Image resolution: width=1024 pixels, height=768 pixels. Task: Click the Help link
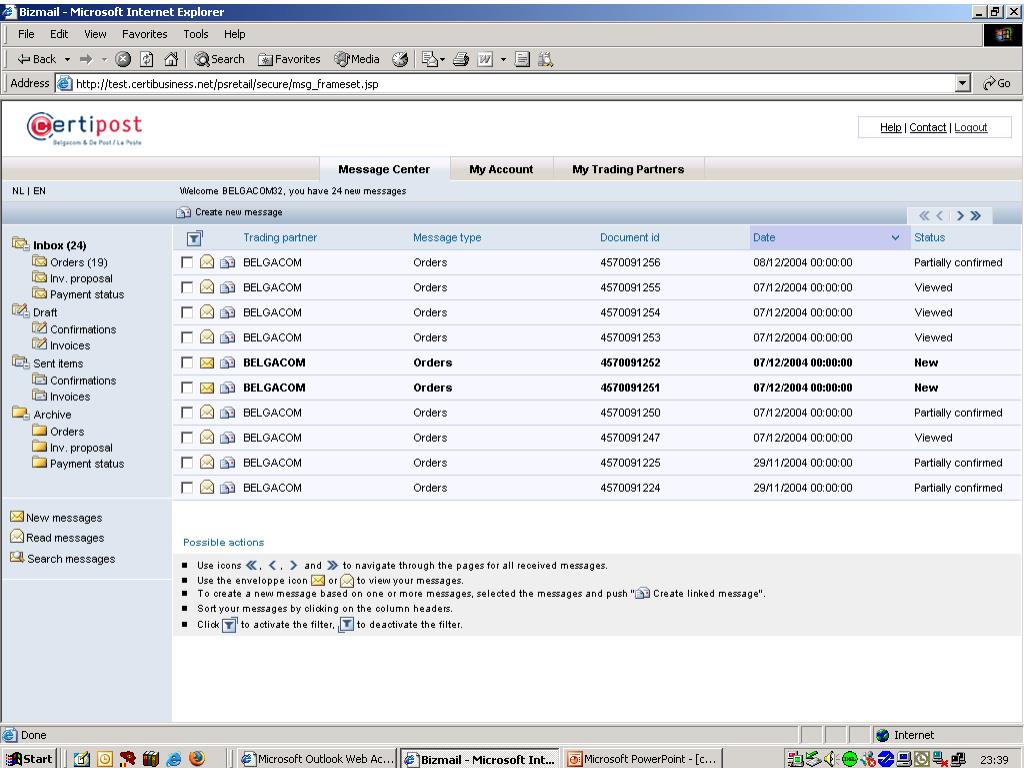(891, 127)
